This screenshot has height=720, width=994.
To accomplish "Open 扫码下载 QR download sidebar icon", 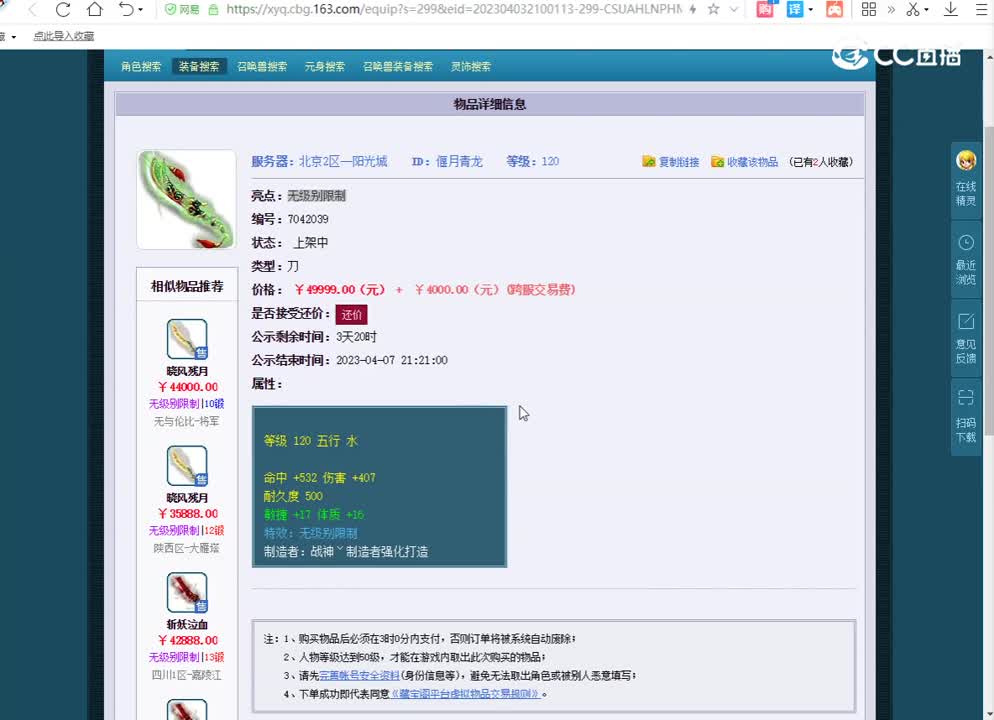I will [x=965, y=417].
